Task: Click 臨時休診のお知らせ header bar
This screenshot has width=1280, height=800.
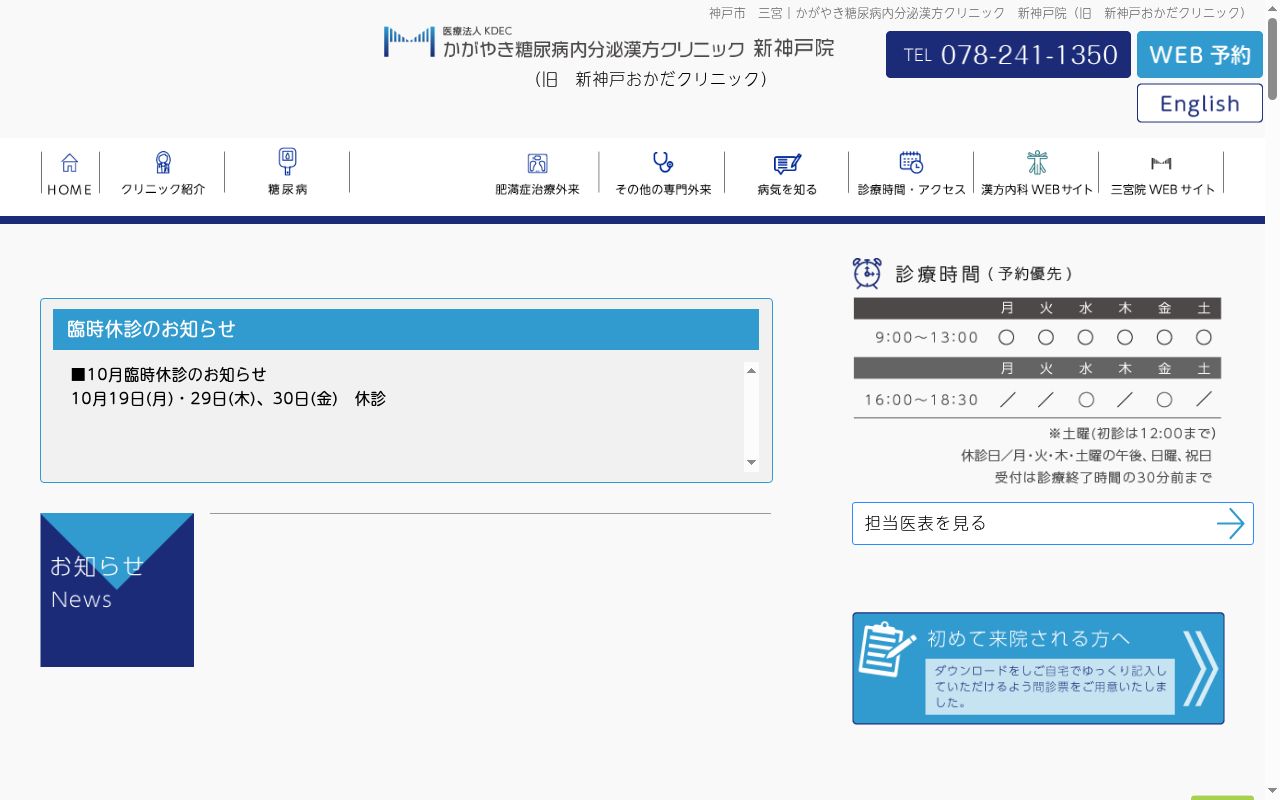Action: (x=406, y=329)
